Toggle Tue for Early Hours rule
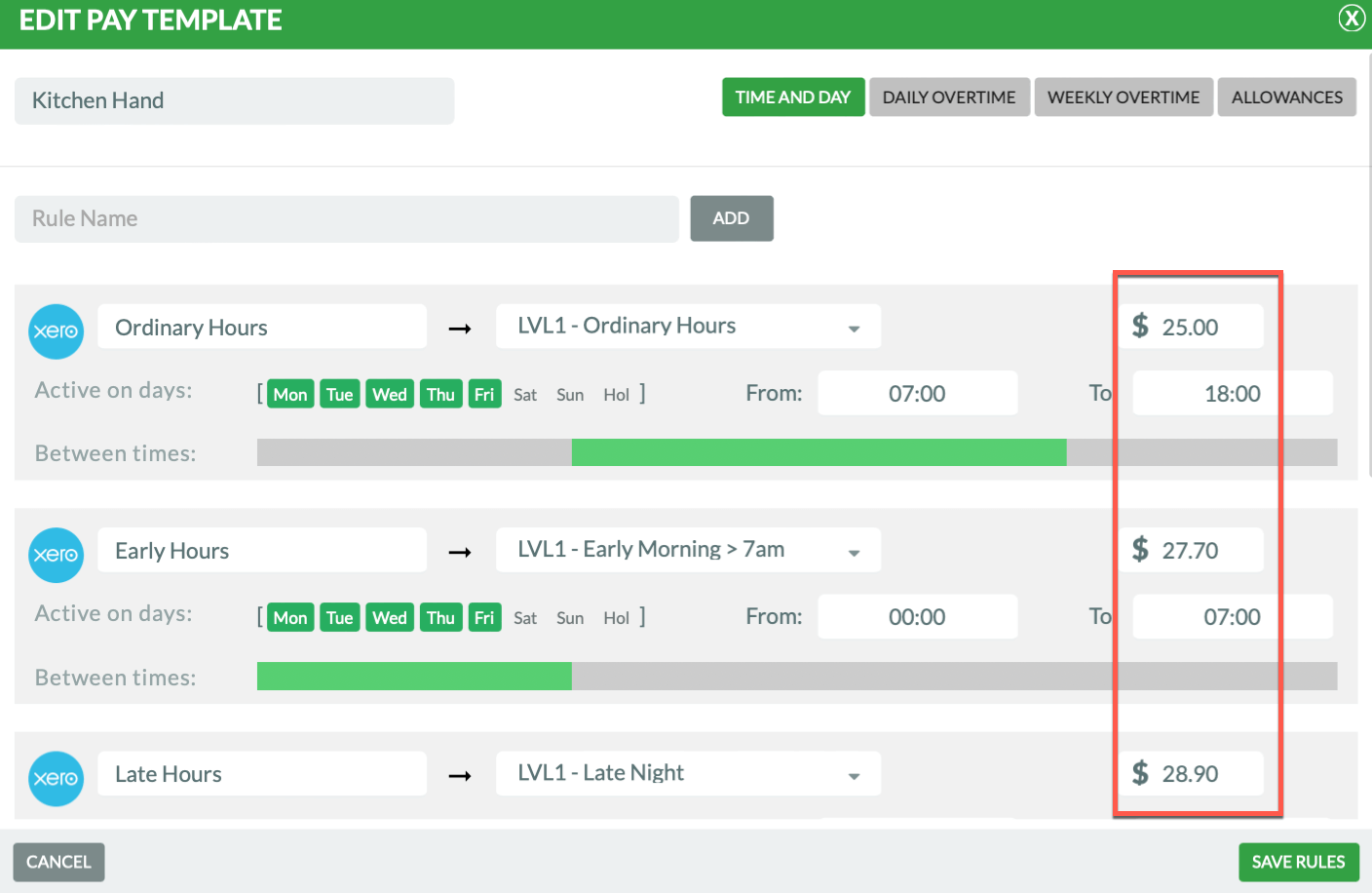1372x893 pixels. 339,617
